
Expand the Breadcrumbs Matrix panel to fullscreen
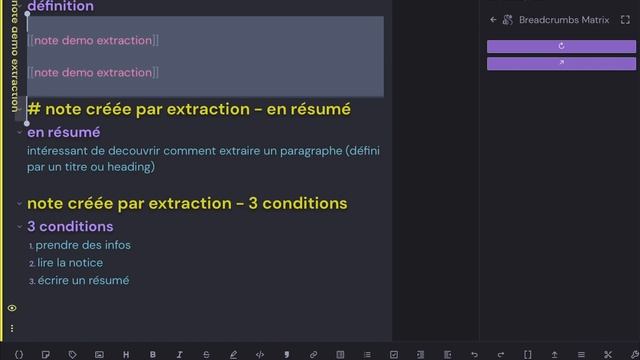click(625, 20)
